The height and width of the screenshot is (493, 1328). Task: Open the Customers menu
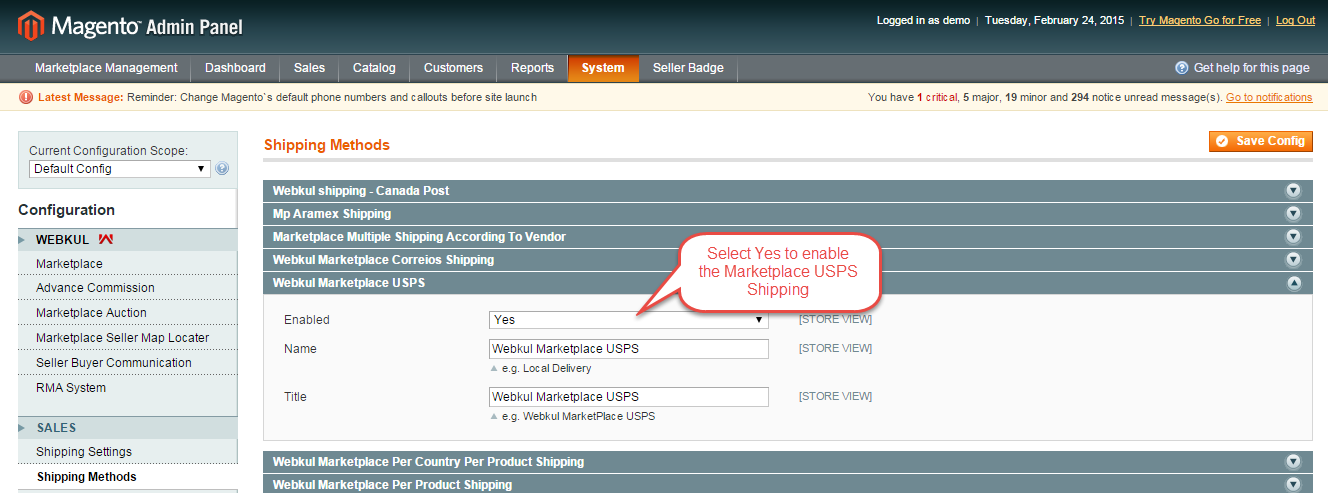point(453,68)
